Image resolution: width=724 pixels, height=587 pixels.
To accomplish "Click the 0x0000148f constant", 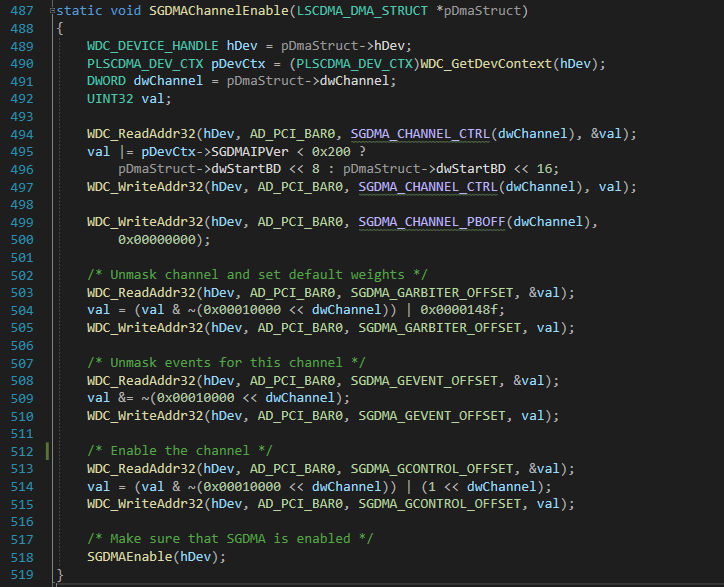I will coord(459,310).
